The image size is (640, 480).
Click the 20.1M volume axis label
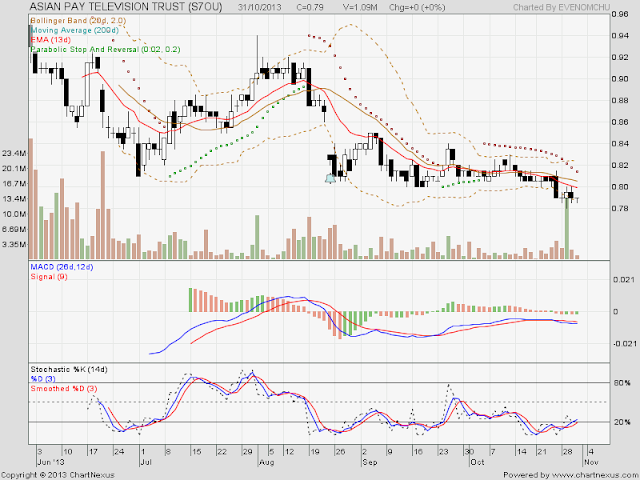(14, 169)
